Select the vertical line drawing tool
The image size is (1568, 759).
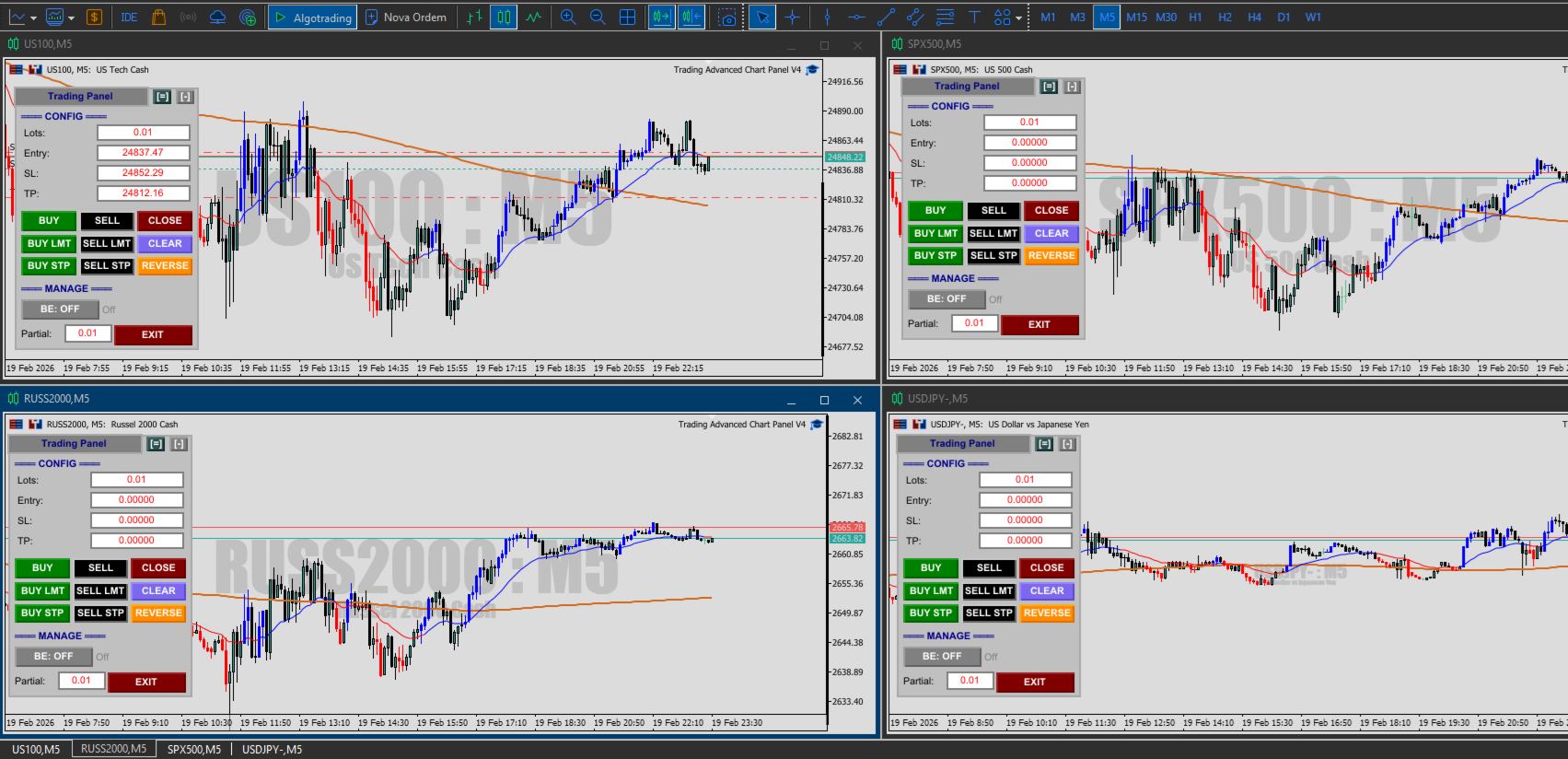point(827,18)
